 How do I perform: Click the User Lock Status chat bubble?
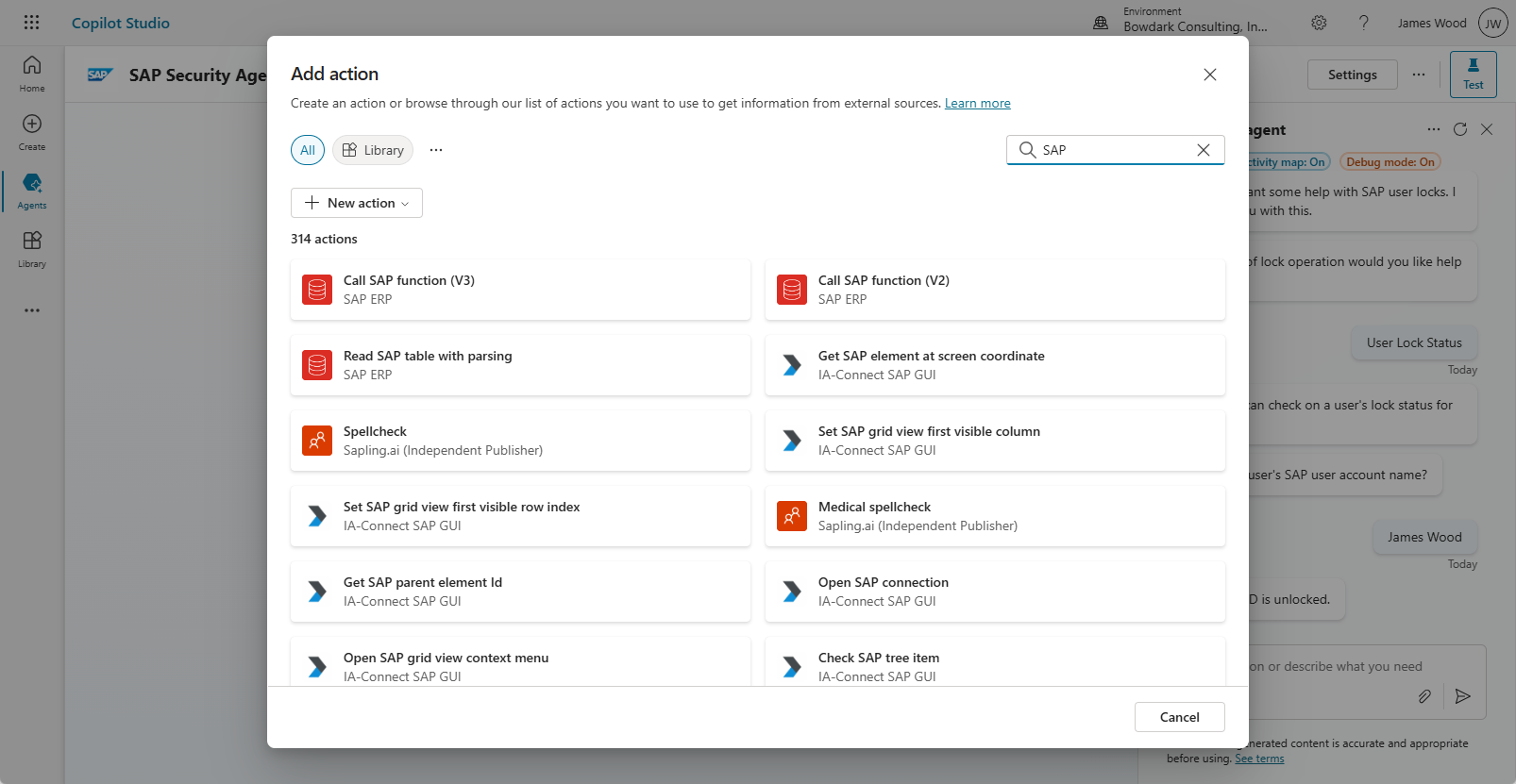click(1414, 342)
